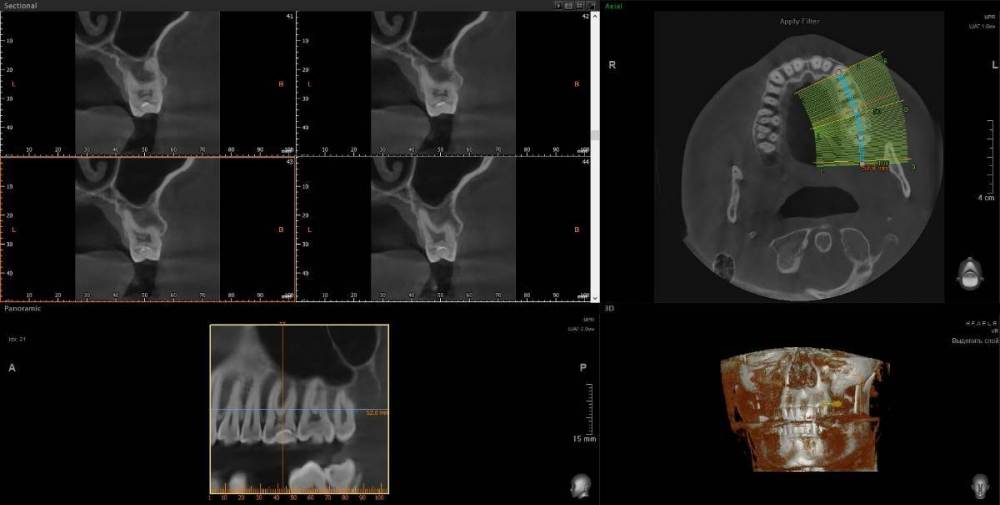Click Apply Filter in the Axial view
1000x505 pixels.
pyautogui.click(x=800, y=21)
